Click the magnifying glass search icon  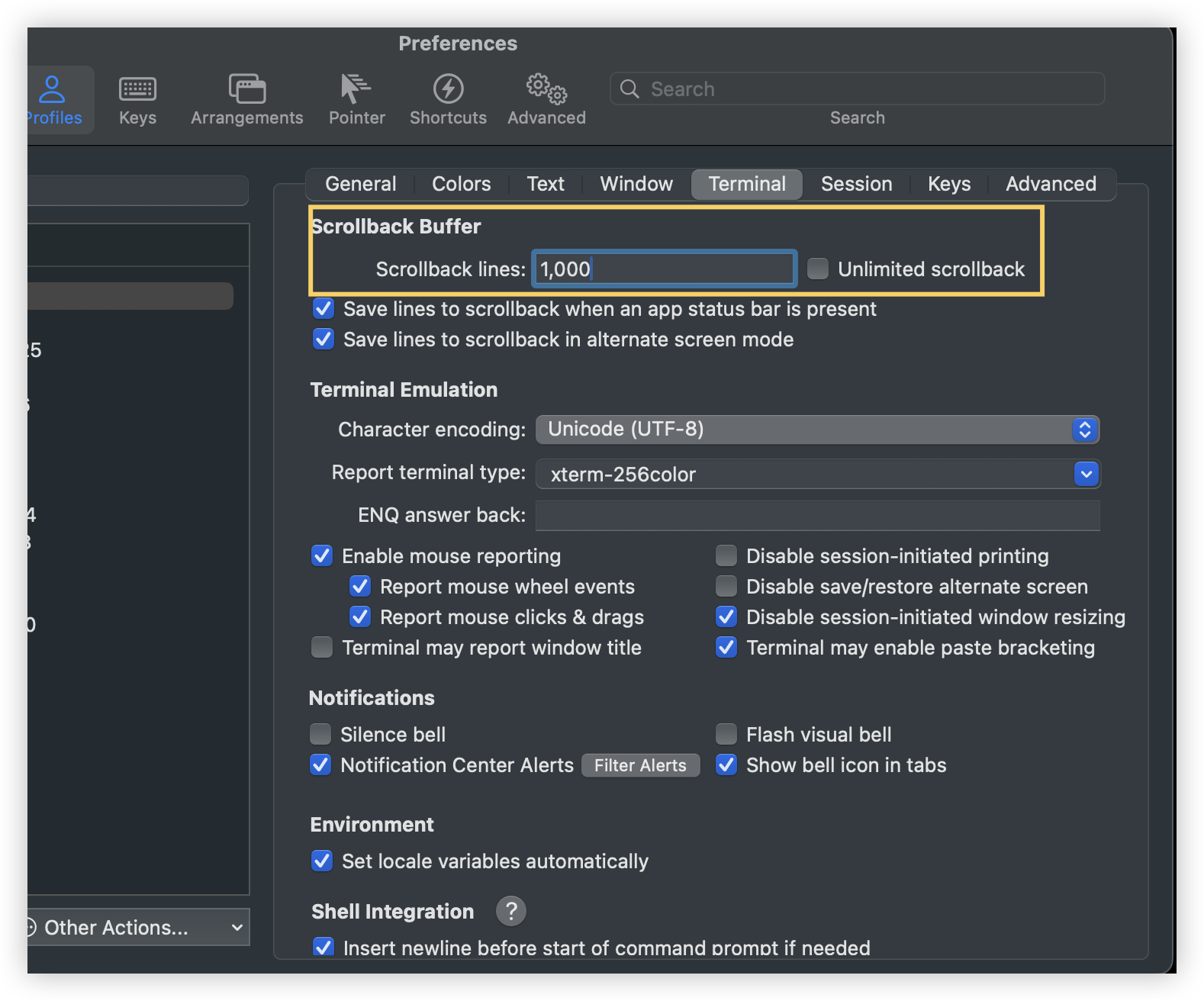(x=629, y=89)
